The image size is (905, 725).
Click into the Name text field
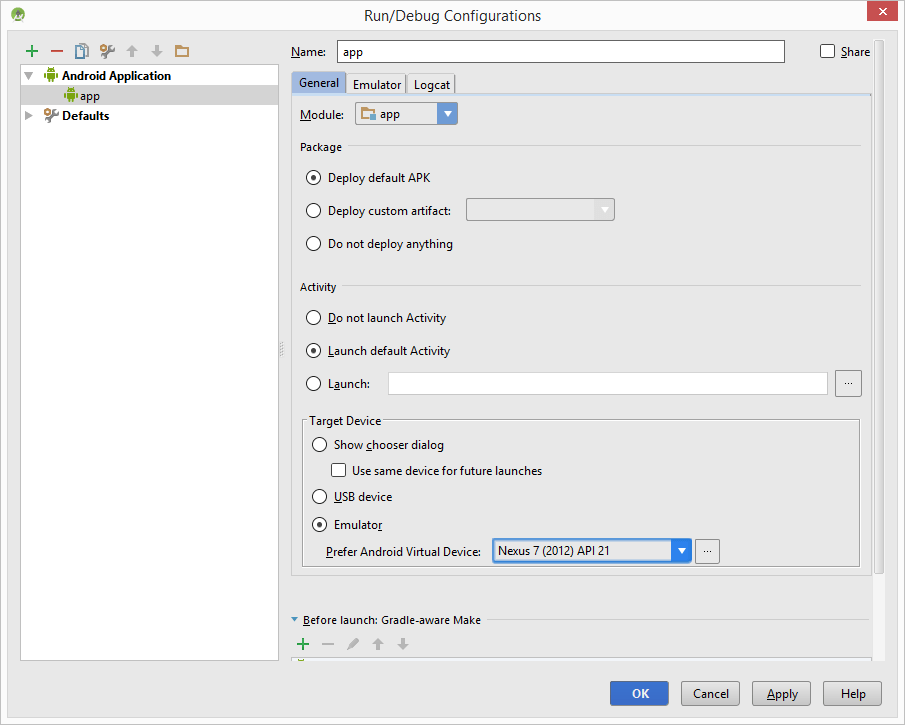point(560,52)
